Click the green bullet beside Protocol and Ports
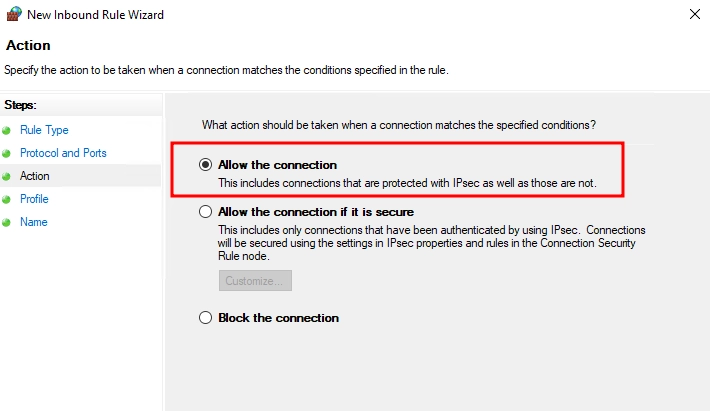Image resolution: width=710 pixels, height=411 pixels. tap(7, 154)
